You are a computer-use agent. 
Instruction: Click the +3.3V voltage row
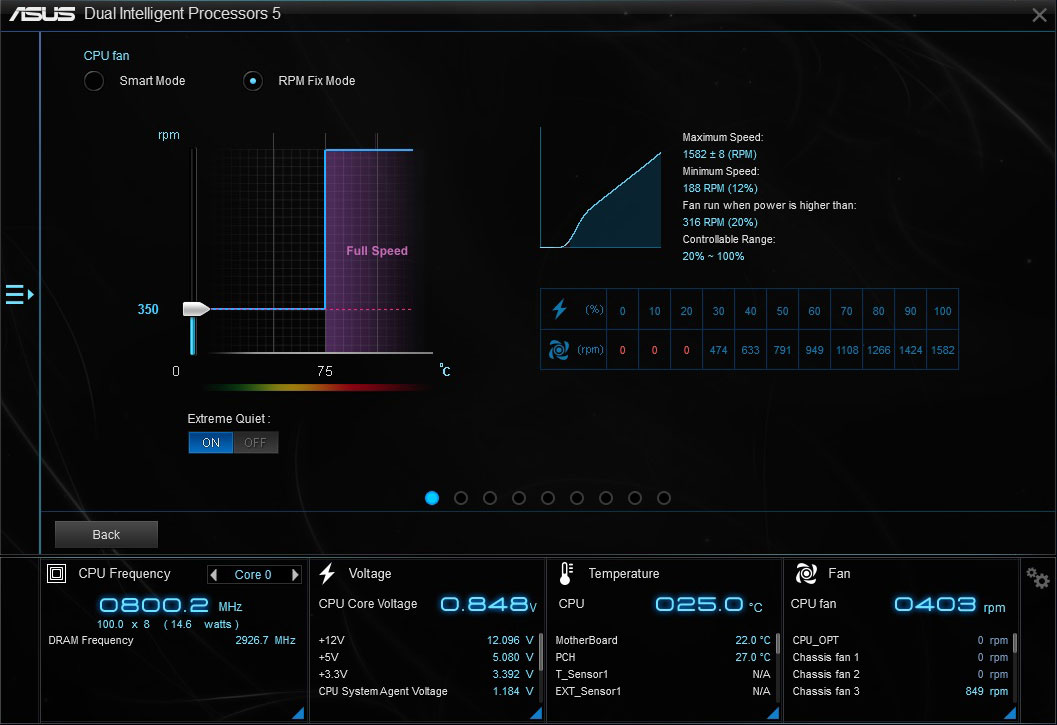point(426,674)
